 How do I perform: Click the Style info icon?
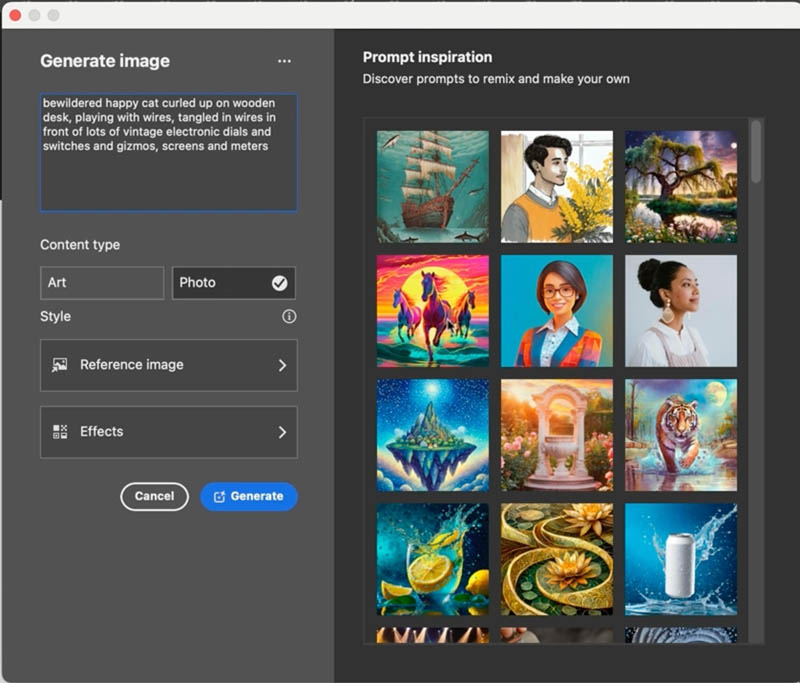(x=289, y=316)
